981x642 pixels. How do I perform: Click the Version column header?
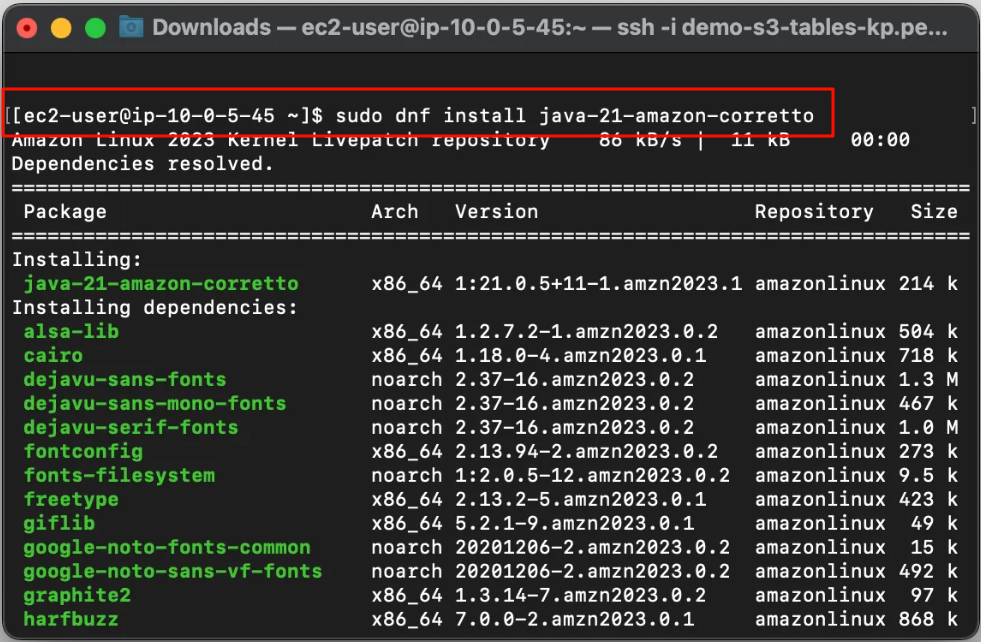(x=497, y=211)
